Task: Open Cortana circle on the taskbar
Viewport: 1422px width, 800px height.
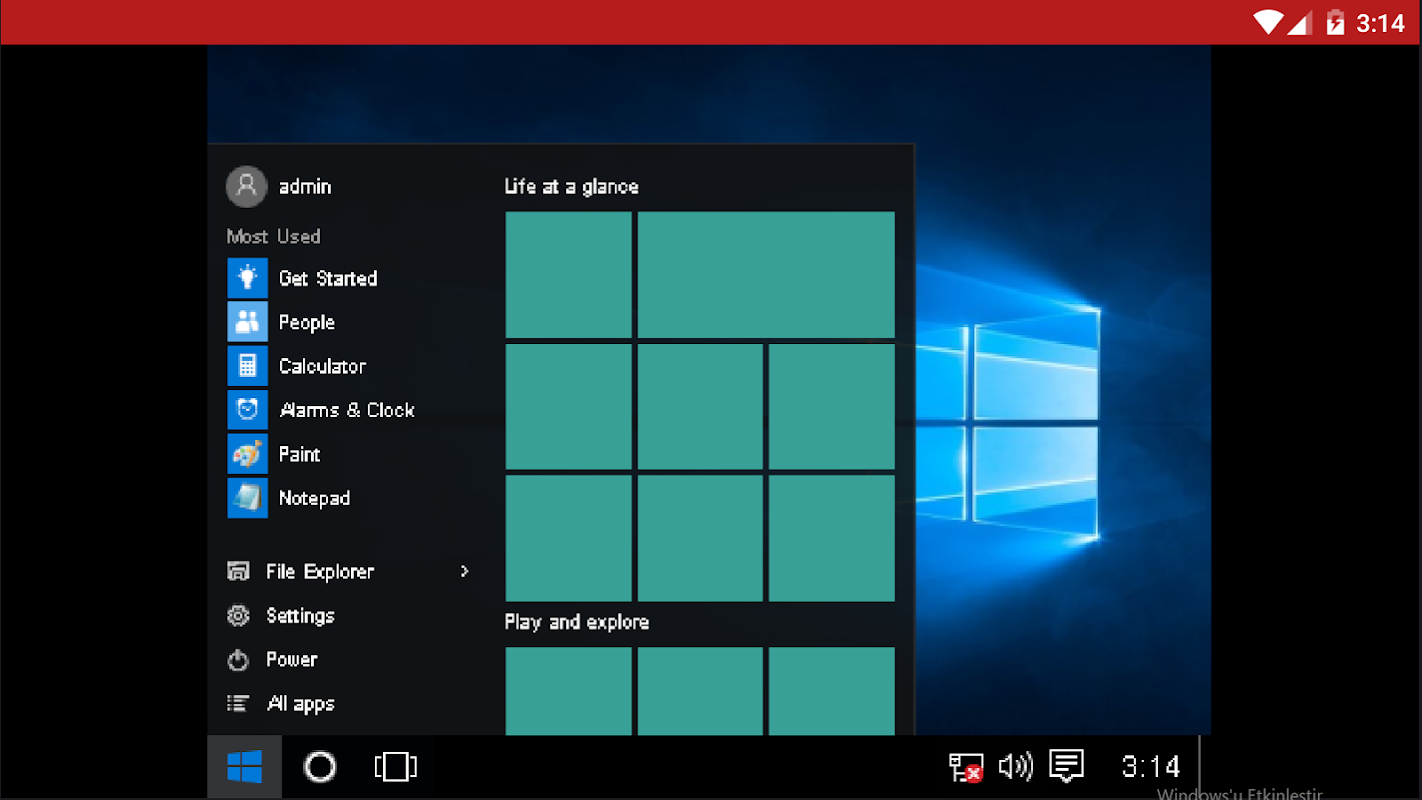Action: click(x=320, y=767)
